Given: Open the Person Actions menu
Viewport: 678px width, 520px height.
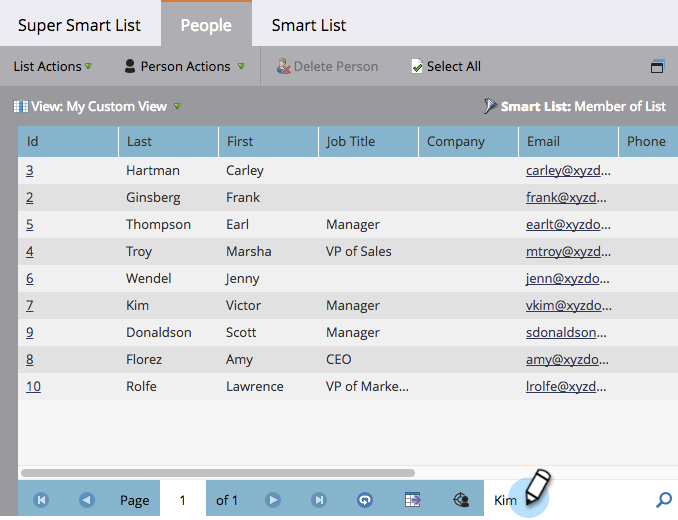Looking at the screenshot, I should tap(185, 66).
